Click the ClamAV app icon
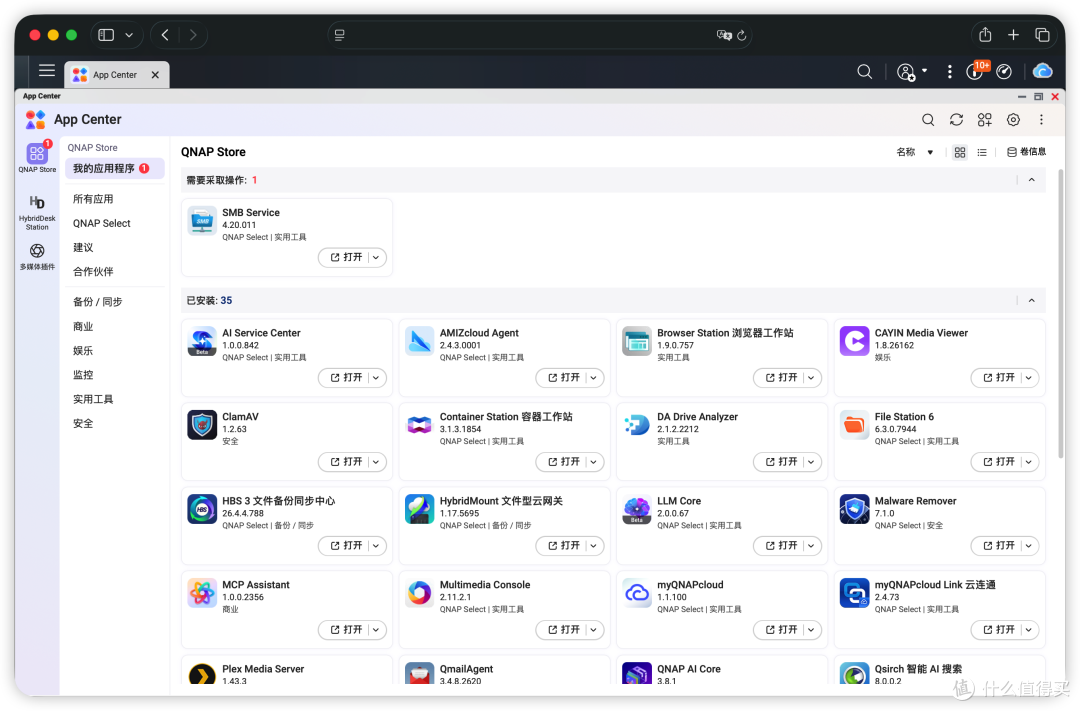 (202, 425)
